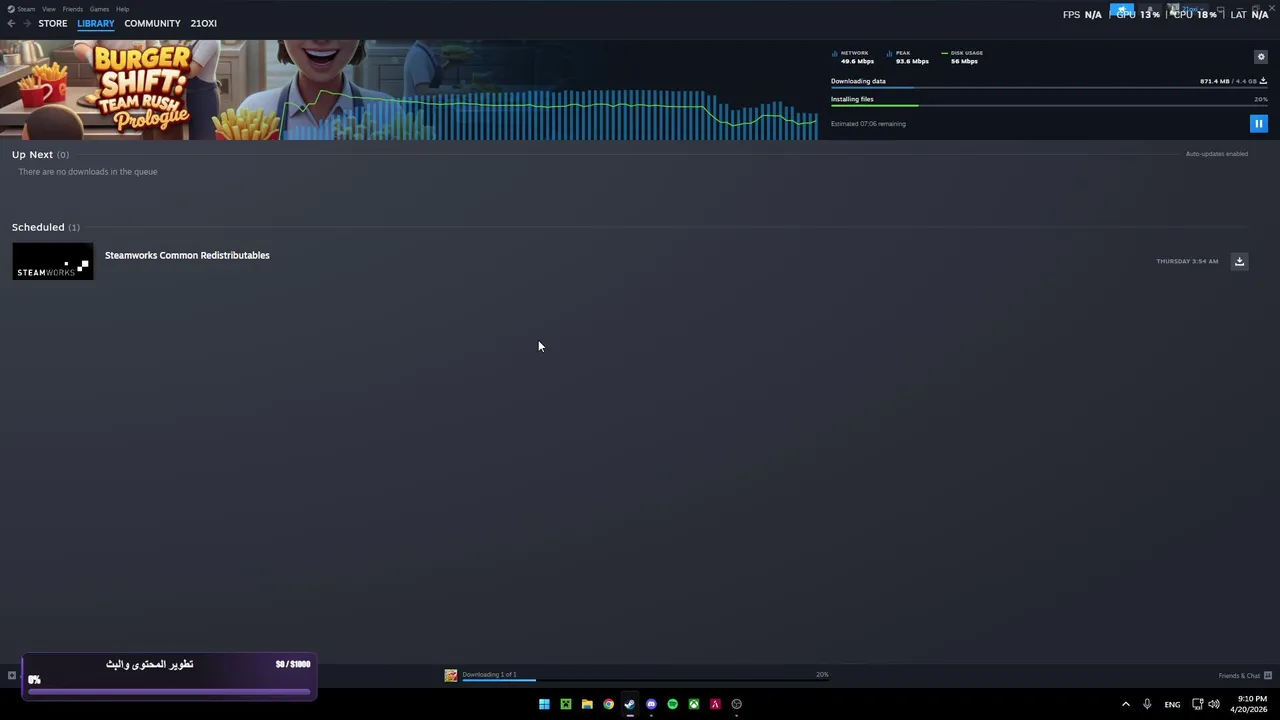Open Steam notifications bell icon
The width and height of the screenshot is (1280, 720).
[x=1149, y=9]
